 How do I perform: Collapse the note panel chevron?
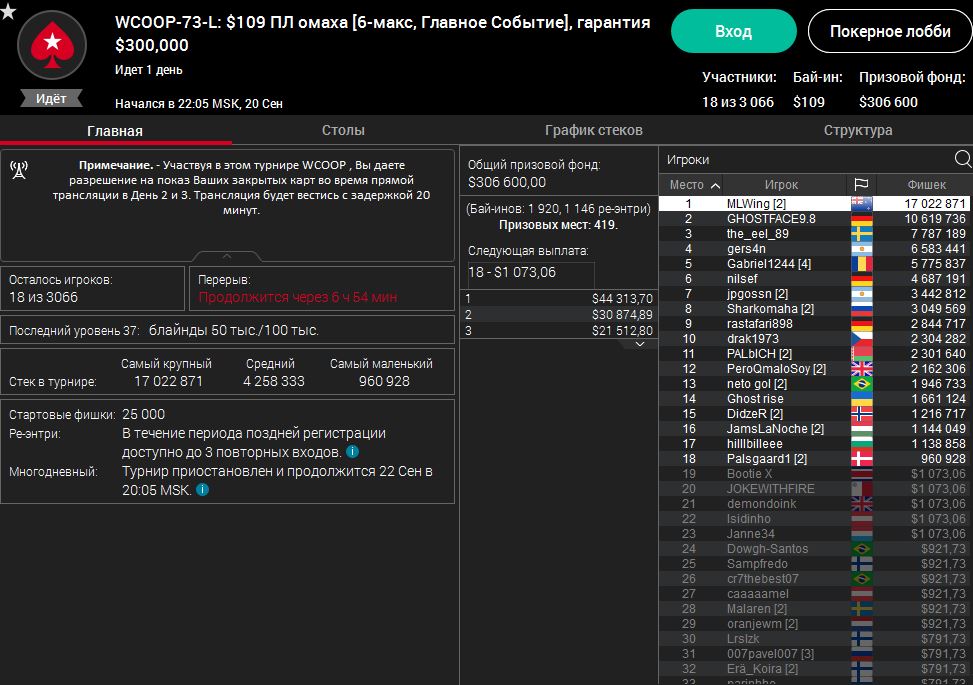point(227,256)
